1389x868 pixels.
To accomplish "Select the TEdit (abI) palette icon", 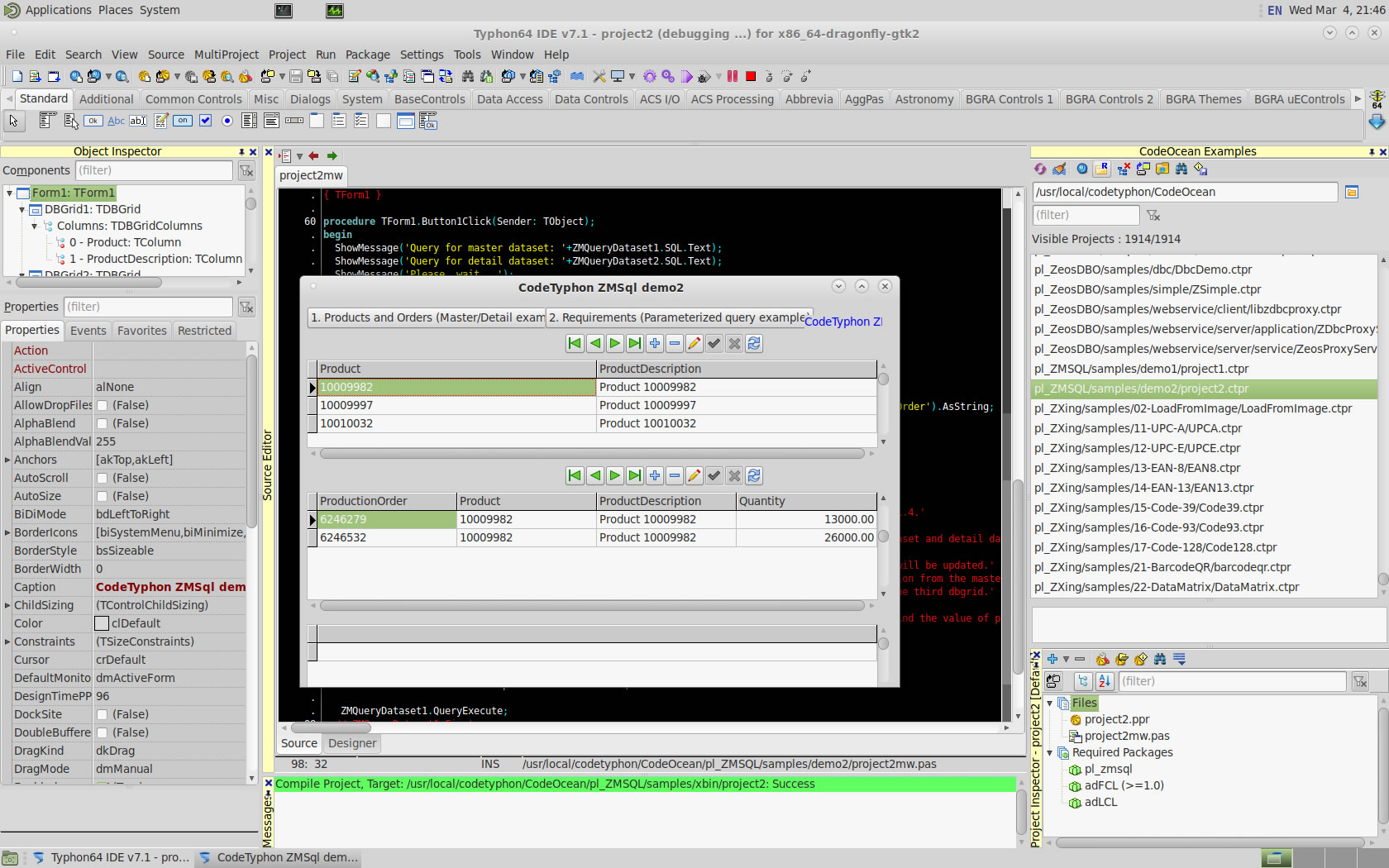I will tap(138, 121).
